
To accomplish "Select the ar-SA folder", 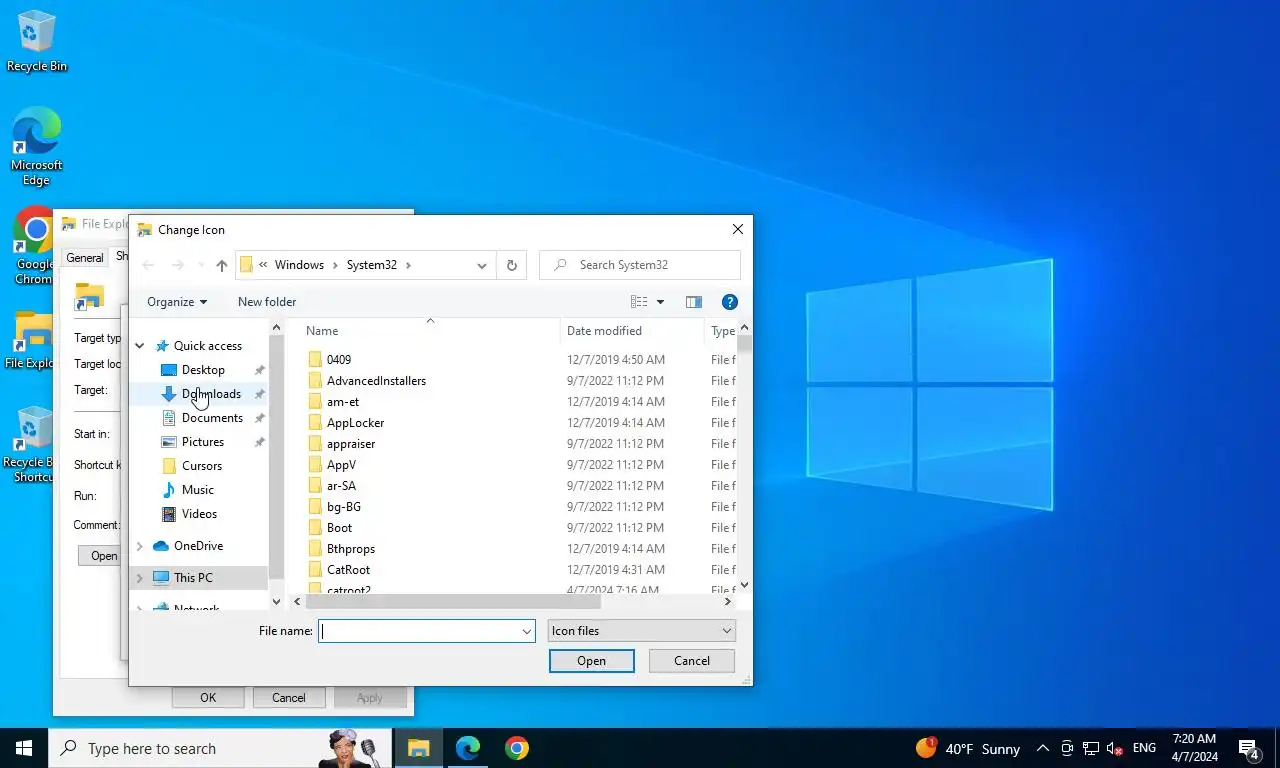I will 341,486.
